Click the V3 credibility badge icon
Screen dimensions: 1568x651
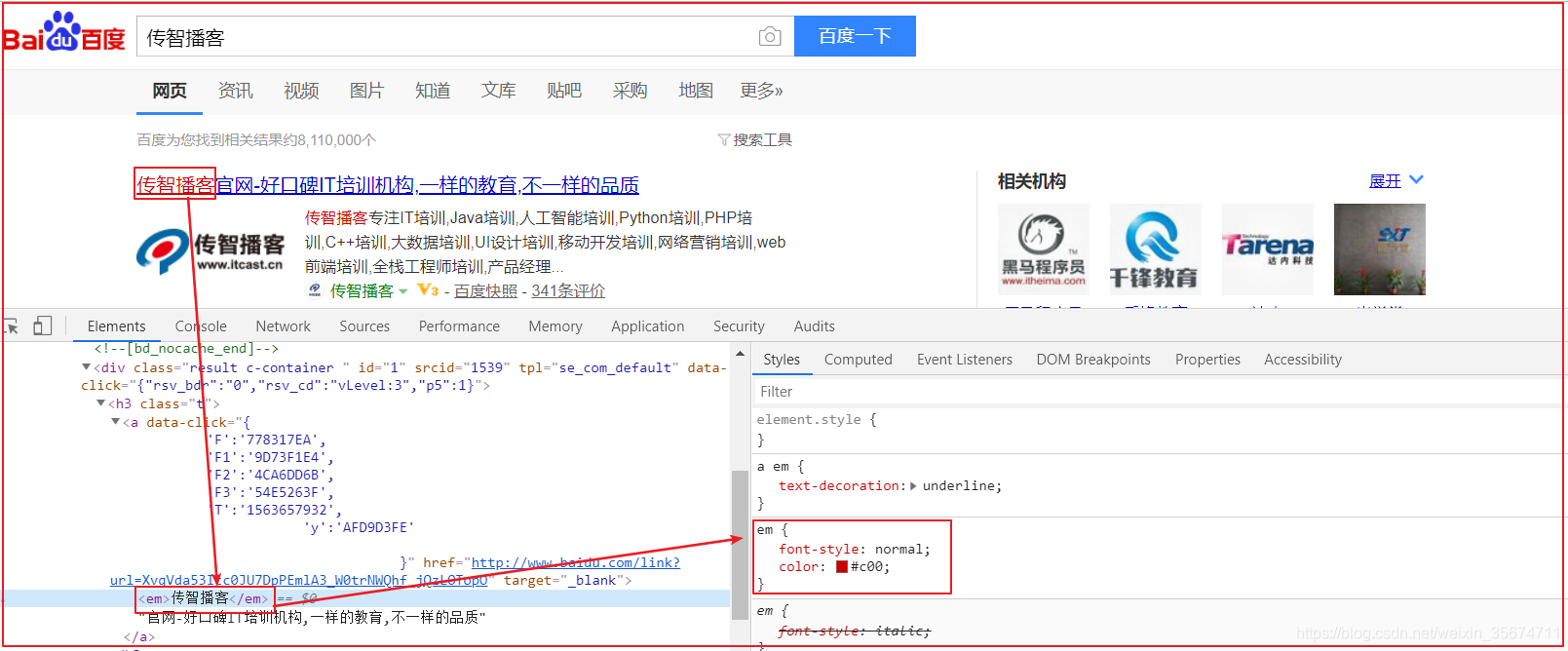428,289
